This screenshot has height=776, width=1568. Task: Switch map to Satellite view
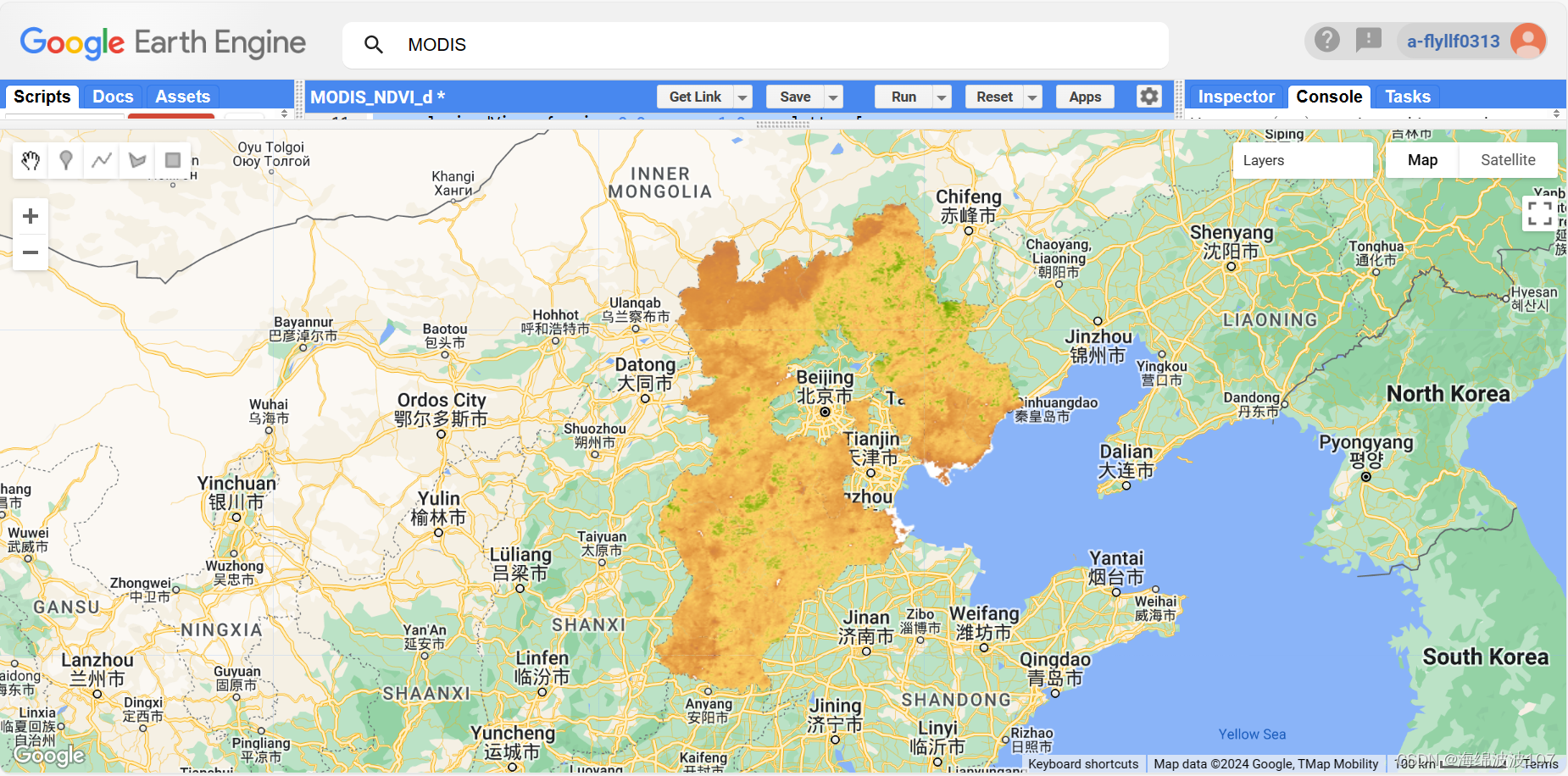click(x=1508, y=160)
